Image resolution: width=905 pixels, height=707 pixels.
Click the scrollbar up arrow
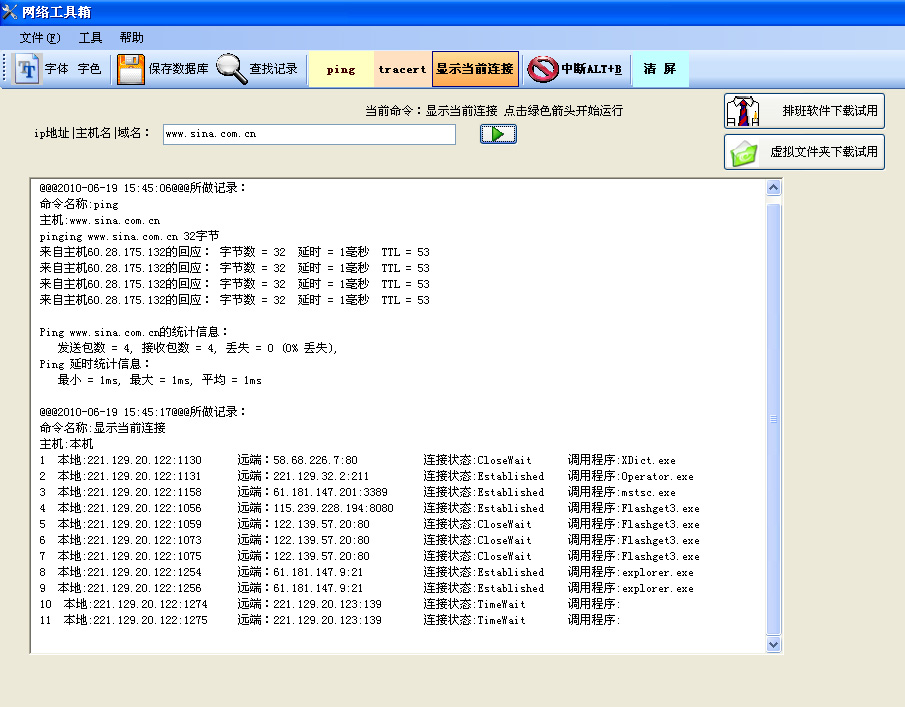pos(773,188)
